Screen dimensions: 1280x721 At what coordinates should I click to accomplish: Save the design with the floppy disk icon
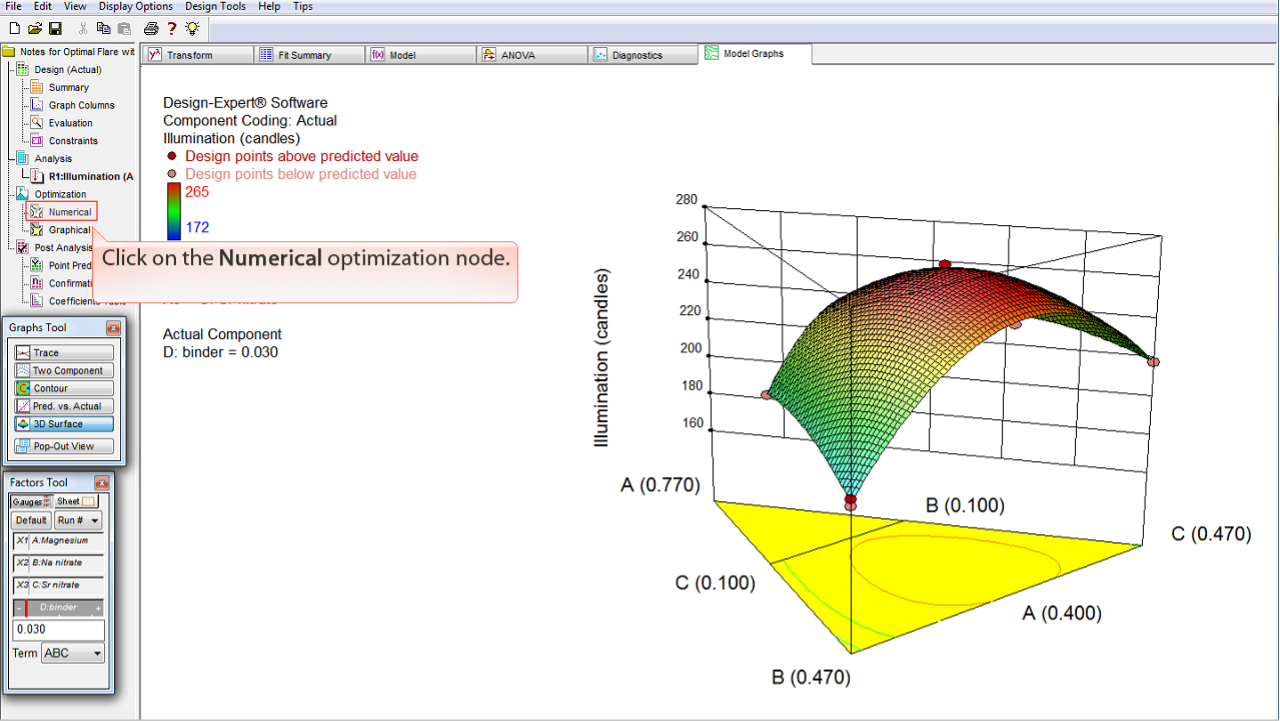tap(55, 28)
